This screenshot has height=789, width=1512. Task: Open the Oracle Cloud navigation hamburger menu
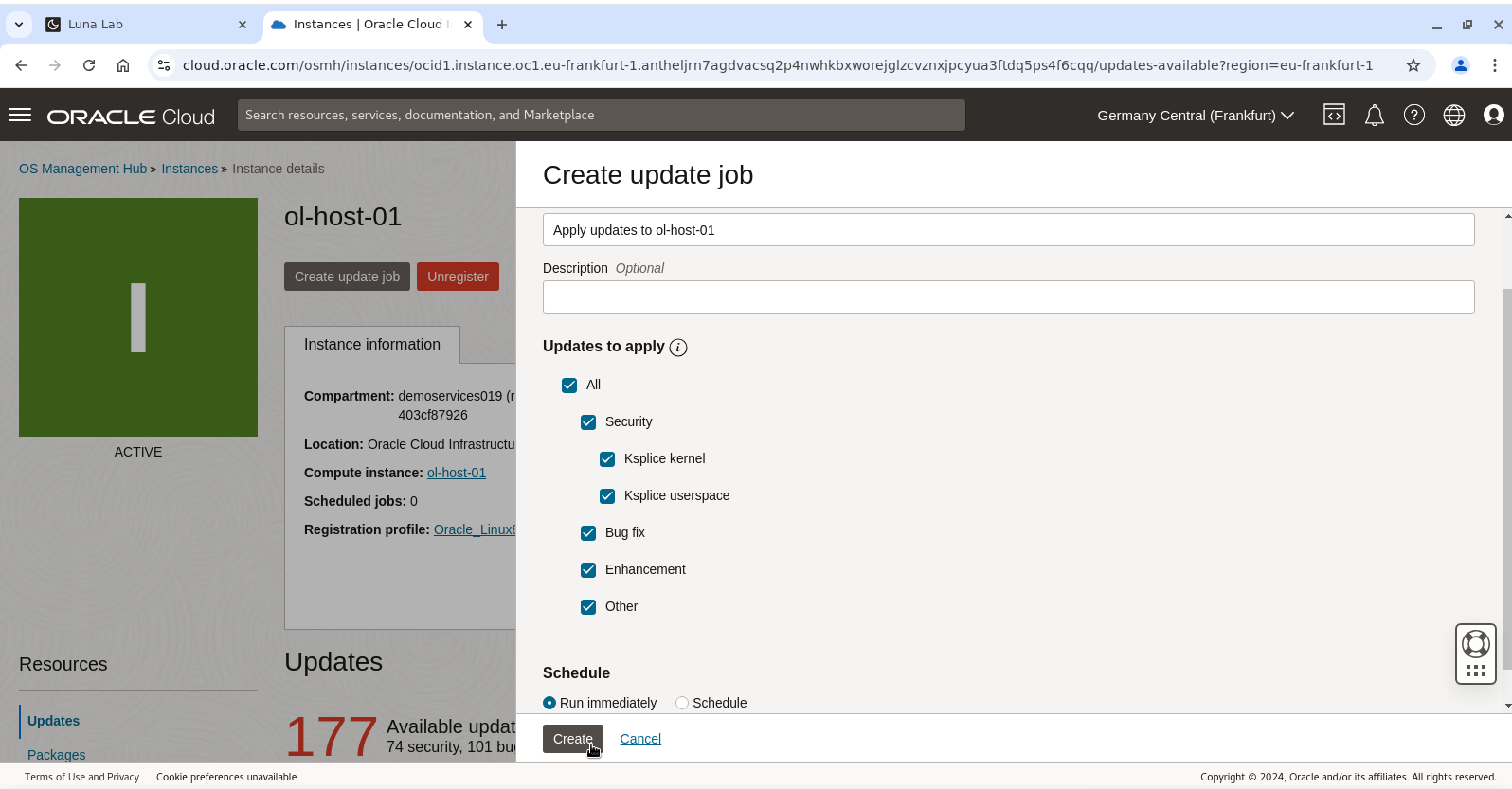click(x=20, y=115)
